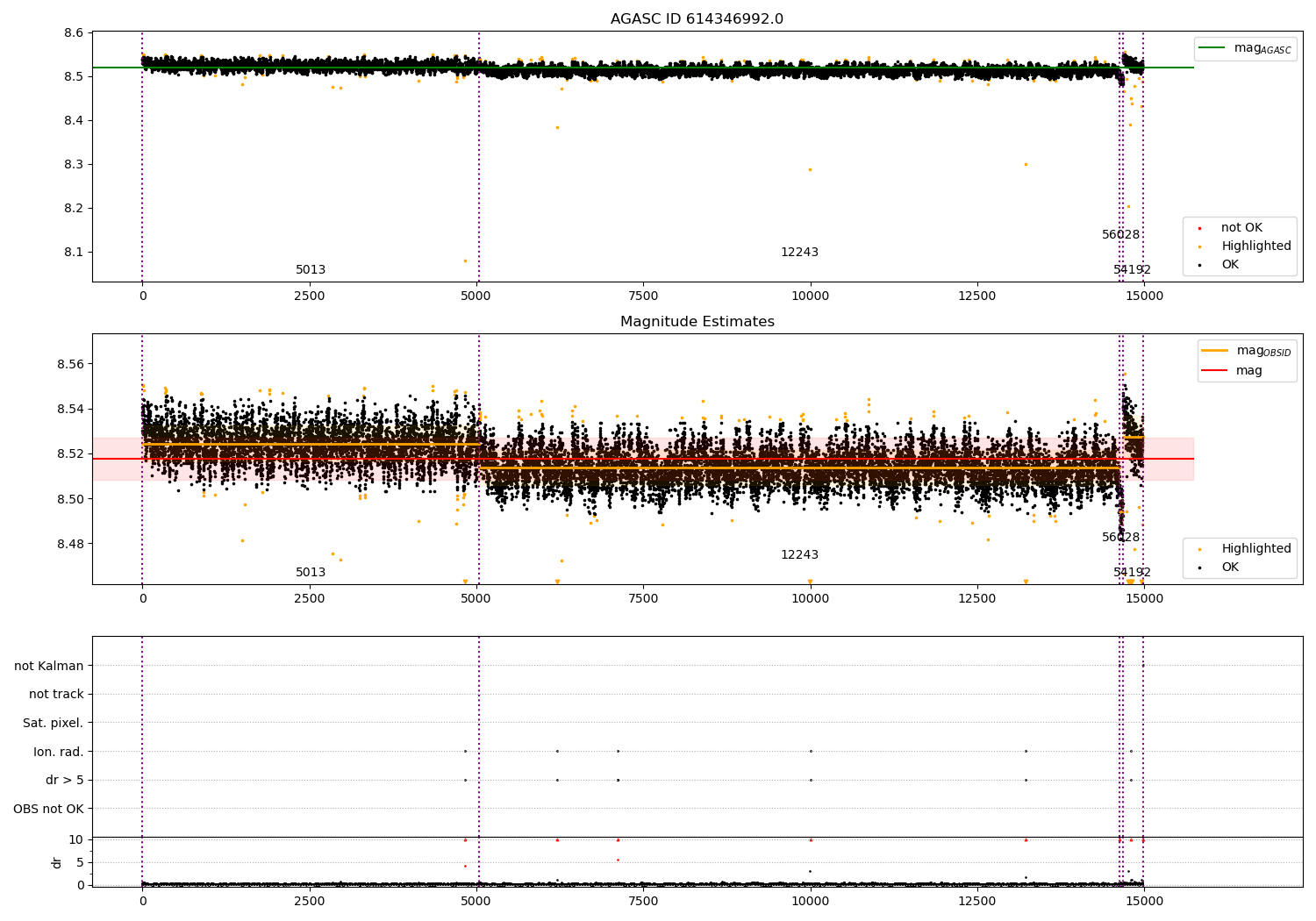Viewport: 1316px width, 921px height.
Task: Click the mag OBSID legend label
Action: 1264,351
